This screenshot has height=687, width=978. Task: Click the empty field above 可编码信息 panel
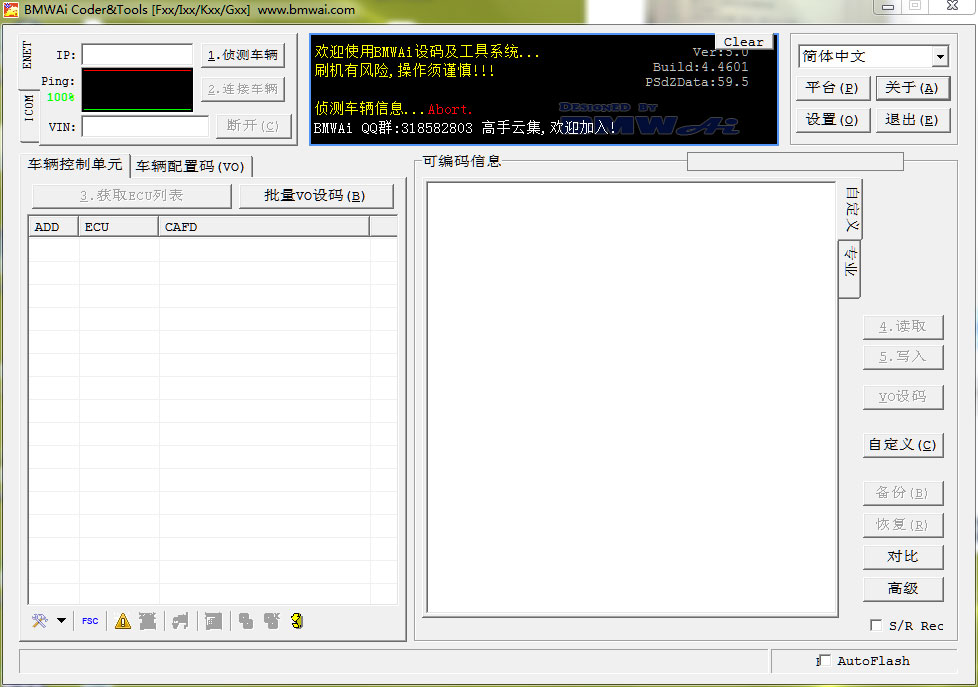pyautogui.click(x=795, y=162)
